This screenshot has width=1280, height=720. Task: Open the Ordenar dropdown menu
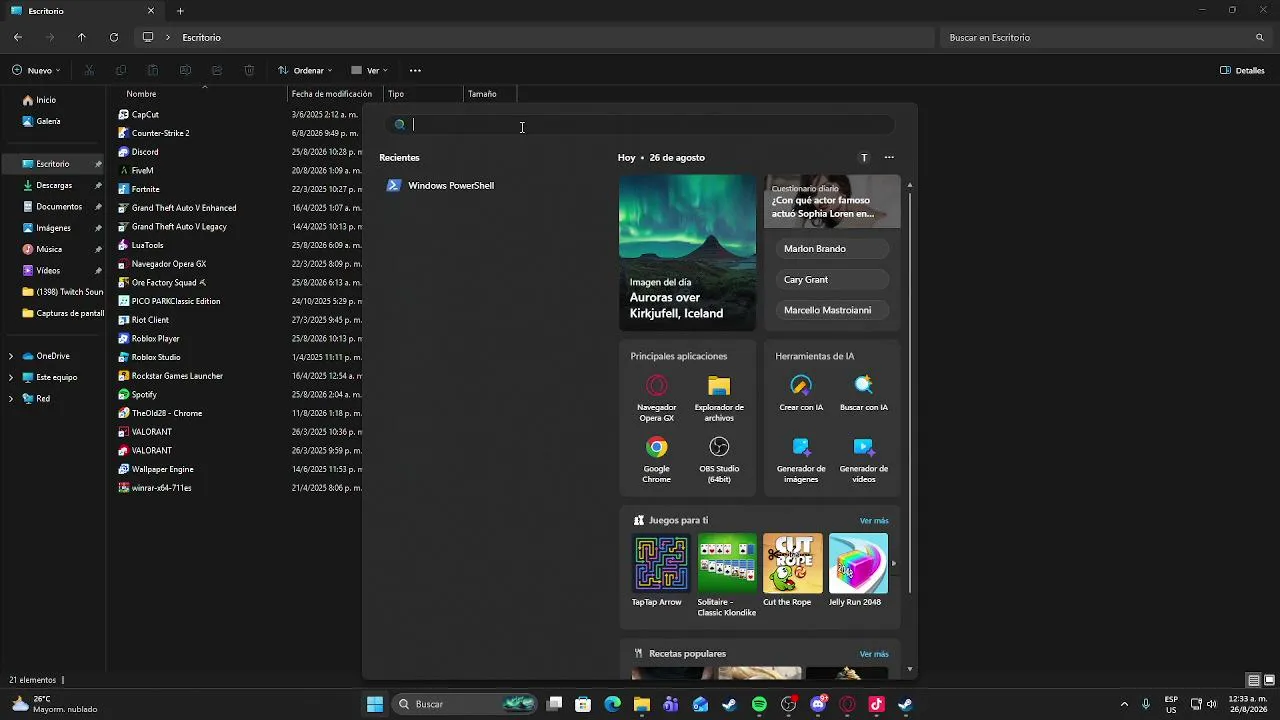305,70
